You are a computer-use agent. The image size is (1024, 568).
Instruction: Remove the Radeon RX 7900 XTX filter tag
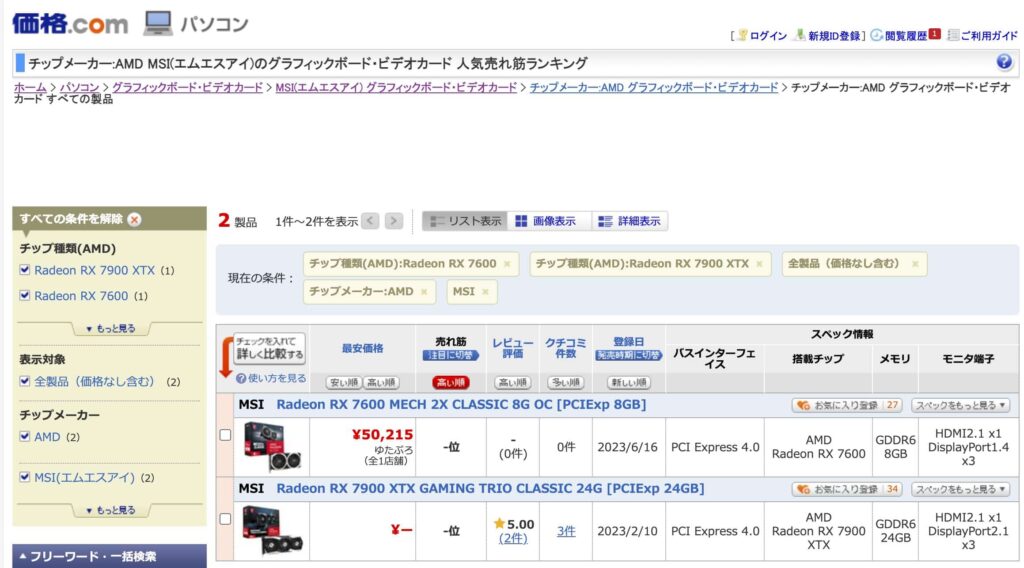click(759, 264)
